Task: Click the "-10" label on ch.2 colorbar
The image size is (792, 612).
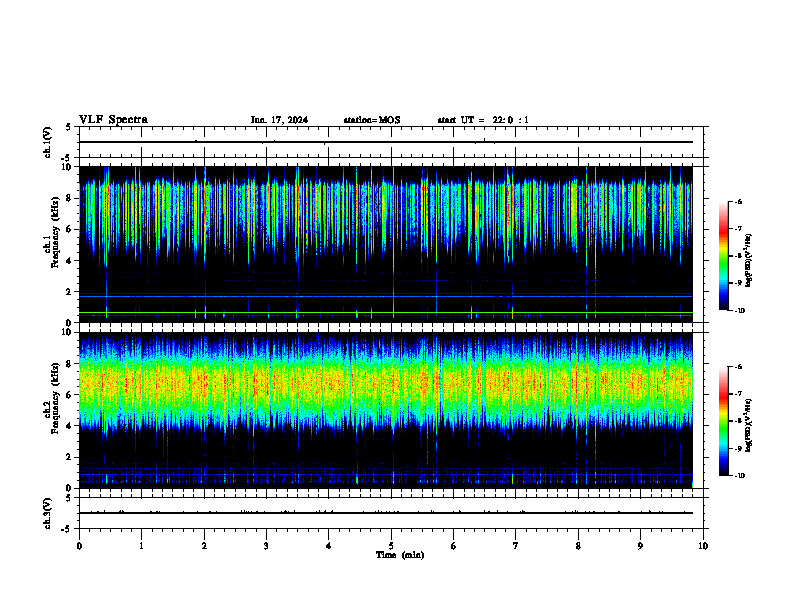Action: (x=740, y=476)
